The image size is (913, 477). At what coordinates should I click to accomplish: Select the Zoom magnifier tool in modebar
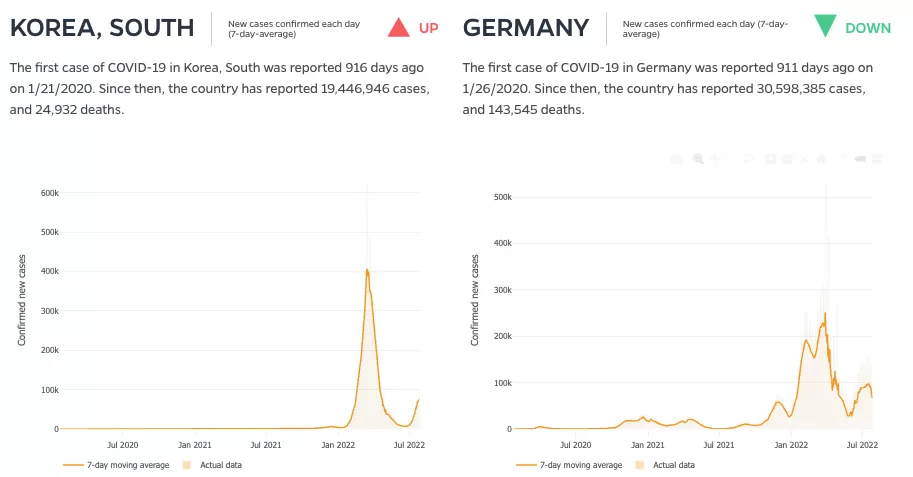click(698, 159)
